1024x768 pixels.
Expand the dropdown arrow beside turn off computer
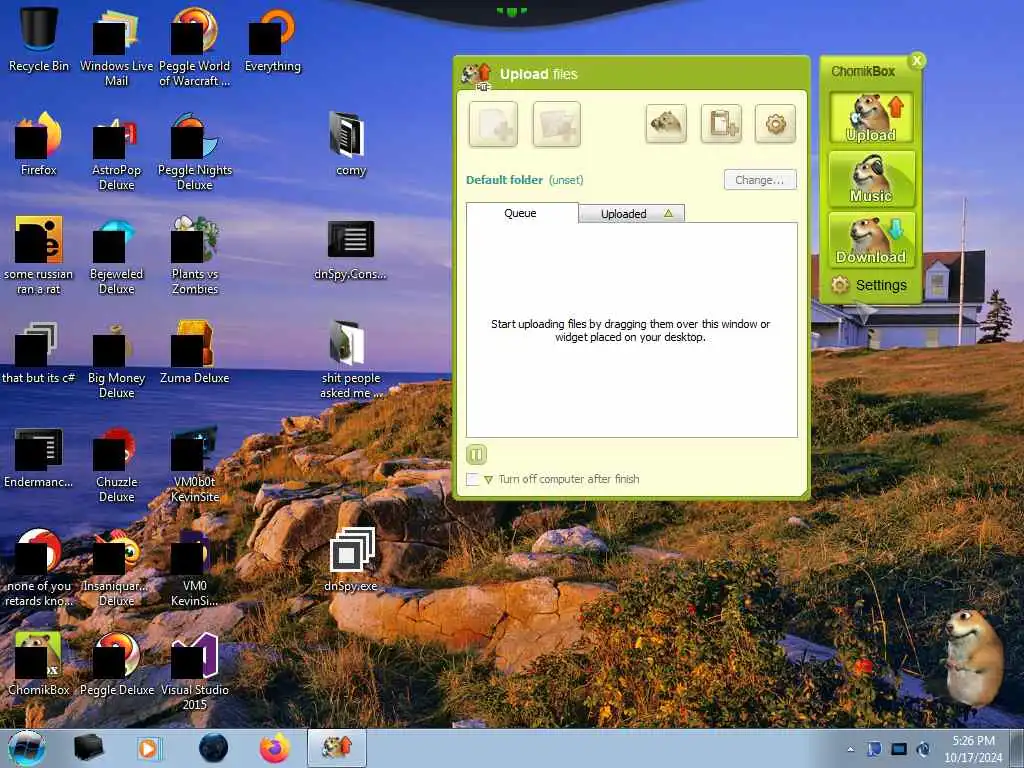488,480
